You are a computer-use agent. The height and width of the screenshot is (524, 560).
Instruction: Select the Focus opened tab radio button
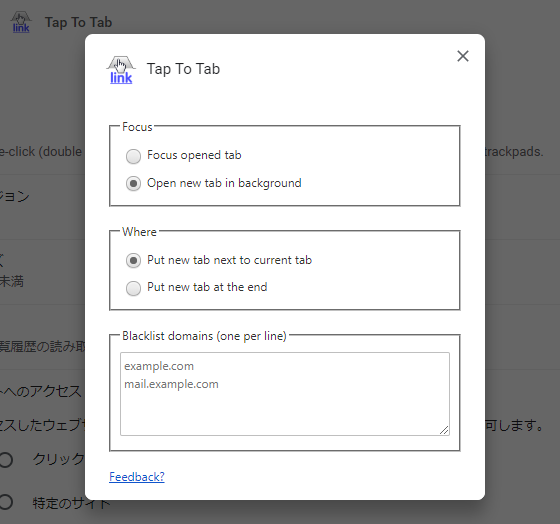133,156
